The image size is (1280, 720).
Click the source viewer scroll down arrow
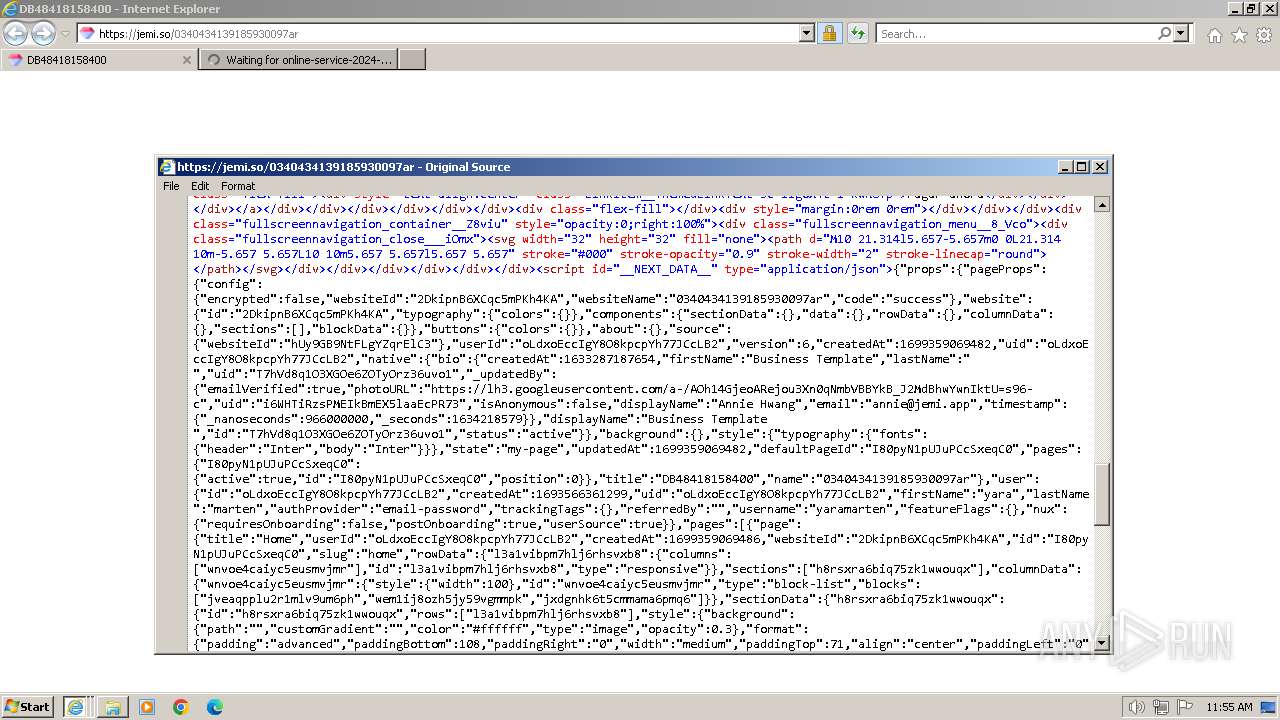[x=1102, y=642]
